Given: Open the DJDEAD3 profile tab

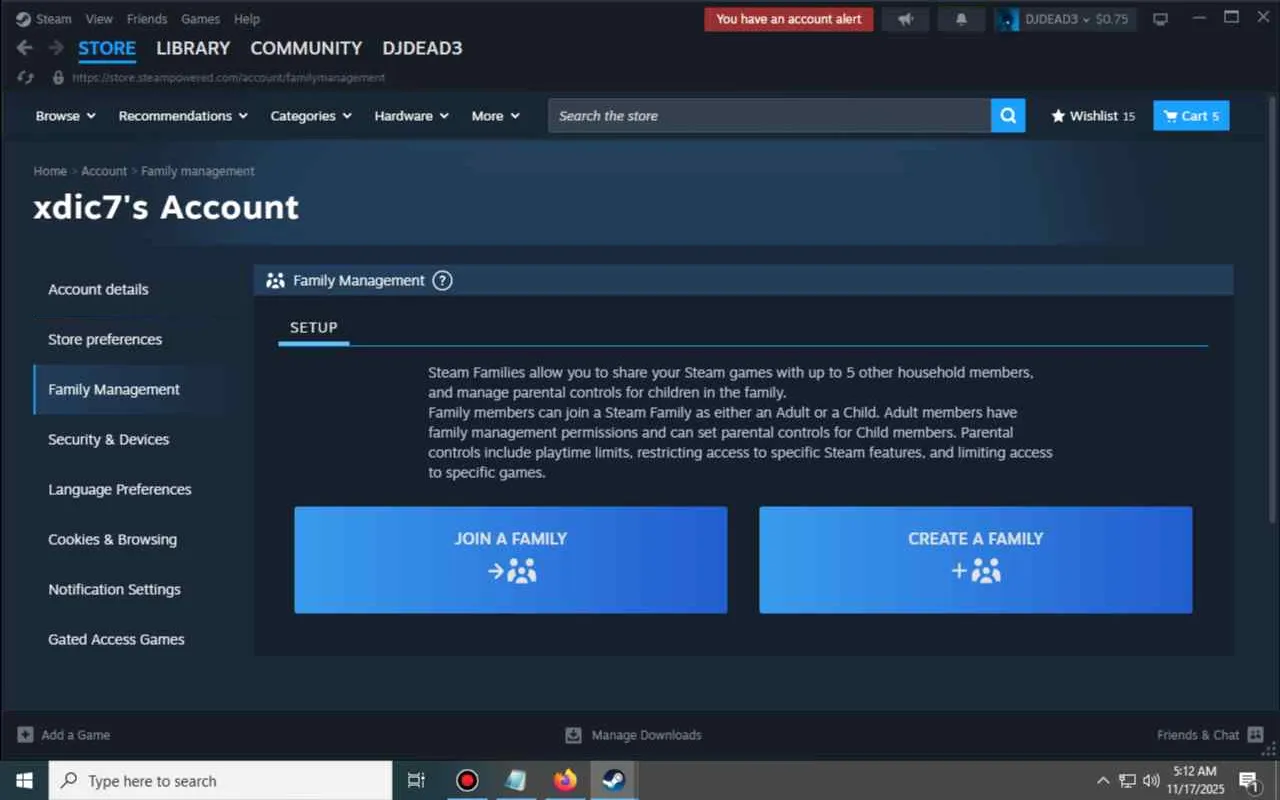Looking at the screenshot, I should click(422, 48).
